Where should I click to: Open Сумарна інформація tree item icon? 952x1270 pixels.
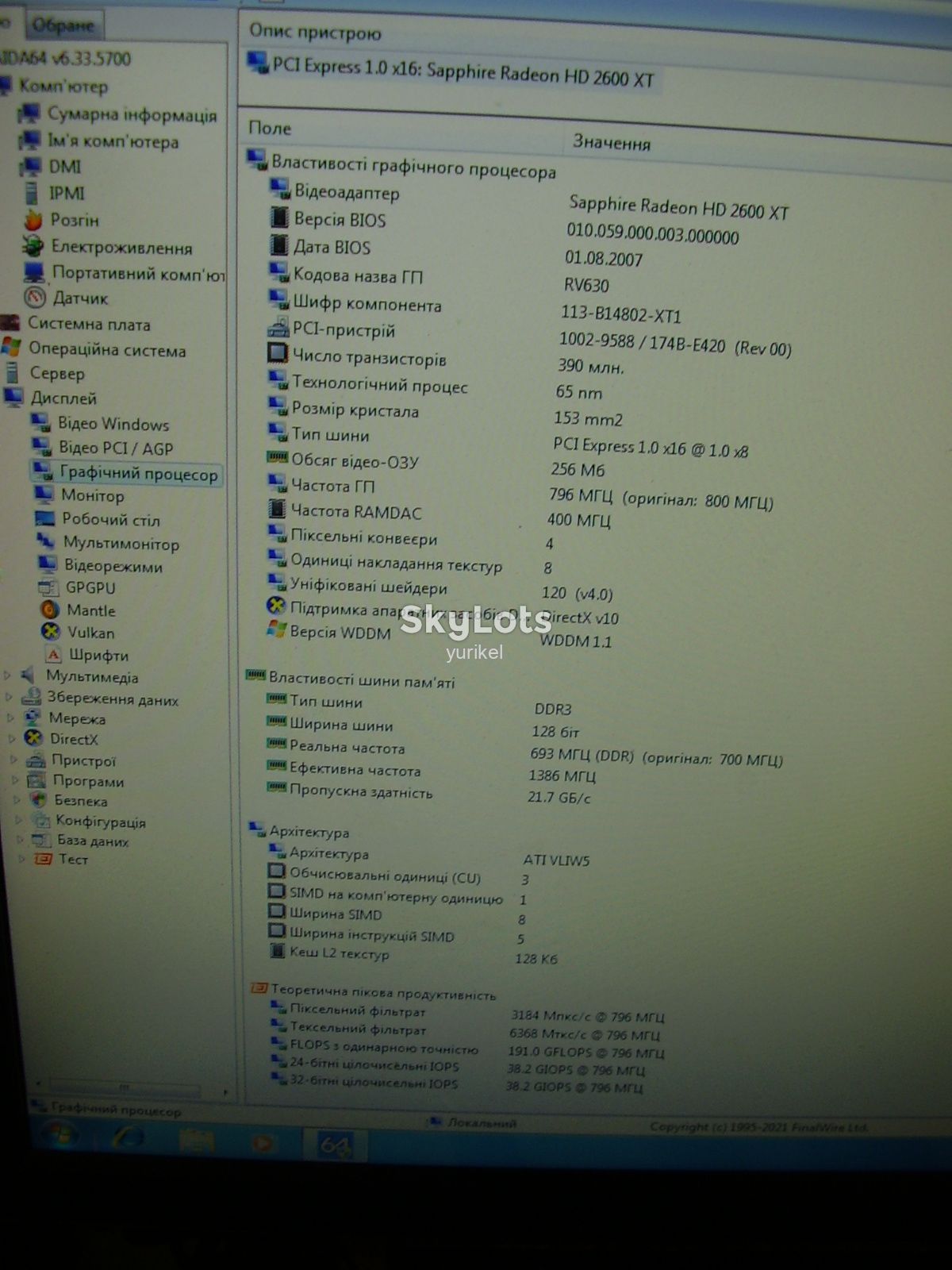click(x=29, y=114)
